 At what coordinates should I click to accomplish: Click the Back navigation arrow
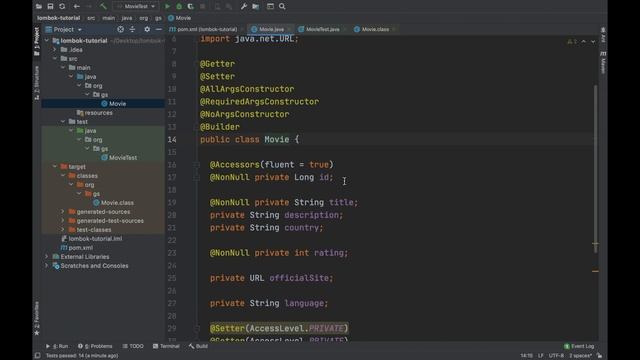click(x=77, y=7)
